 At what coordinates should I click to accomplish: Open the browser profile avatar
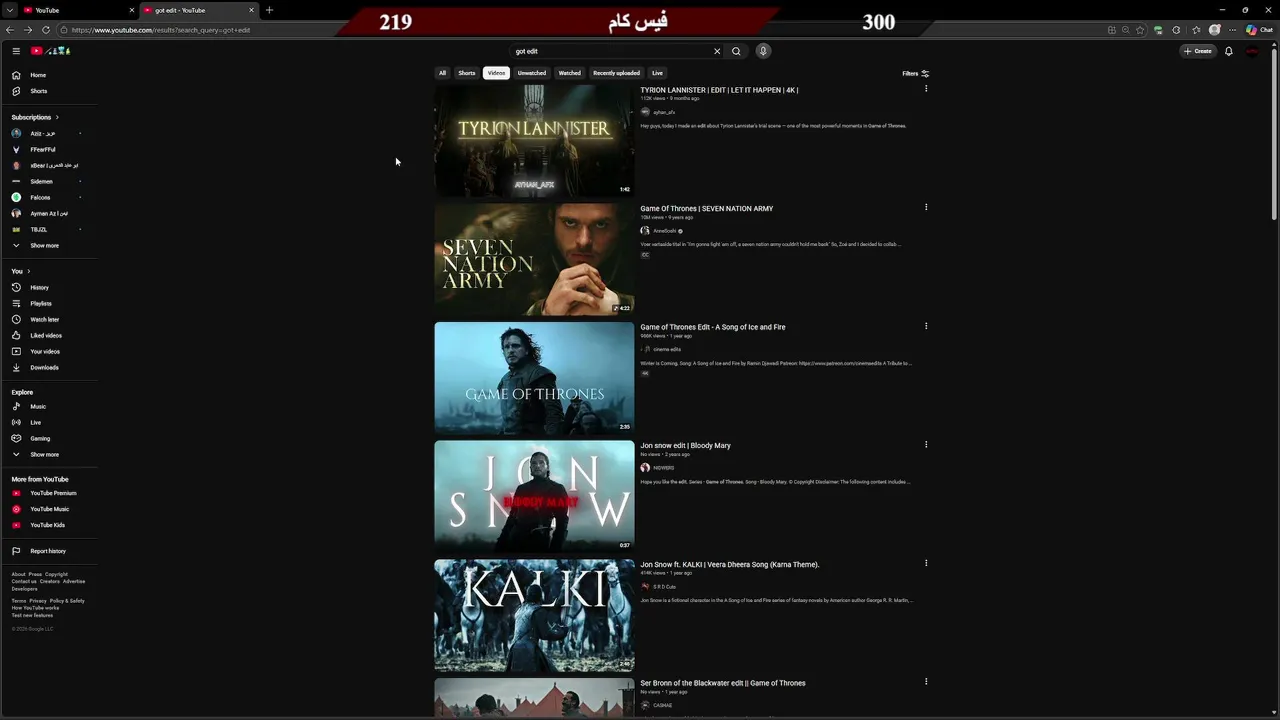1215,30
